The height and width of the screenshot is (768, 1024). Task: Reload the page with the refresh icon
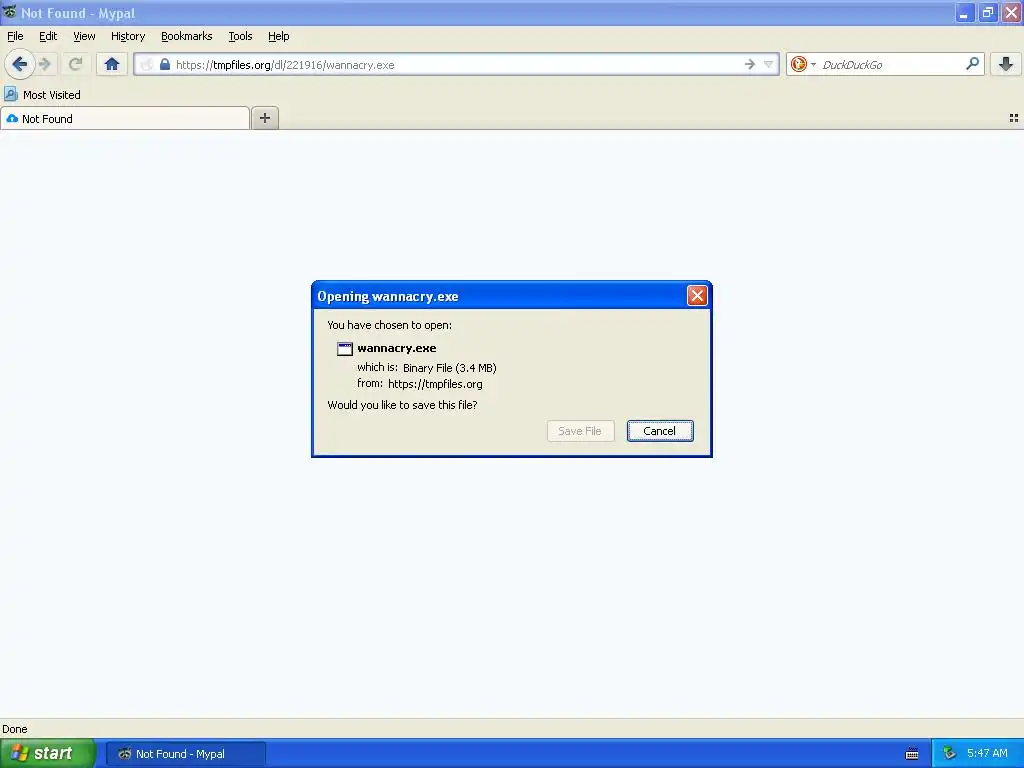tap(75, 64)
